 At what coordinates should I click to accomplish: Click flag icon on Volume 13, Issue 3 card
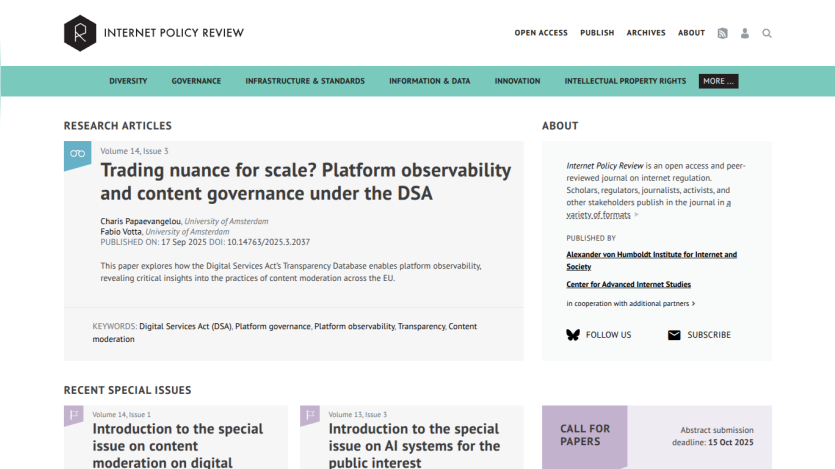(310, 415)
